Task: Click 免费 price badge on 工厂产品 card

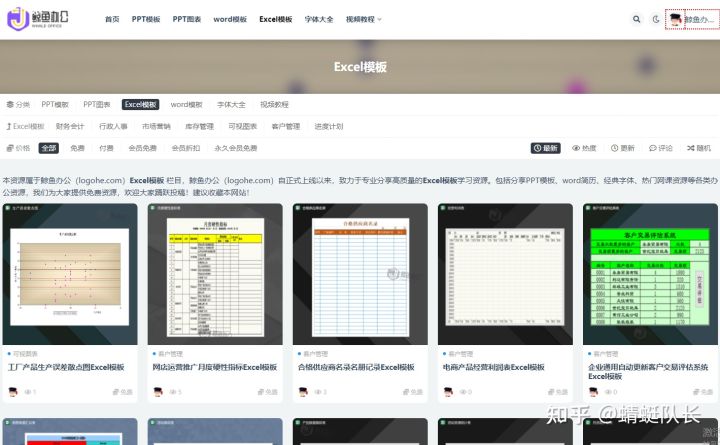Action: [123, 392]
